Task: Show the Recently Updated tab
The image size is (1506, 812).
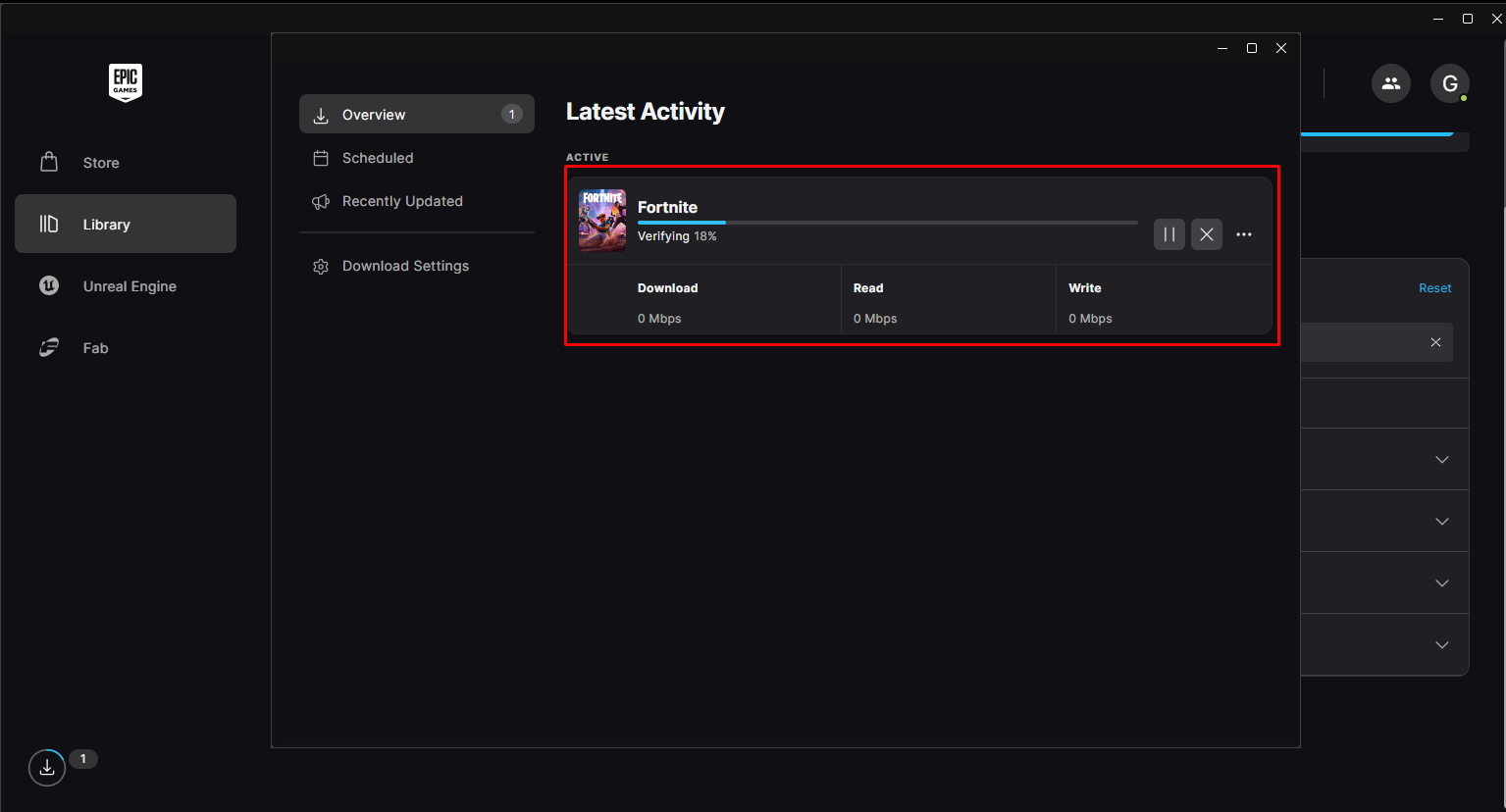Action: 417,201
